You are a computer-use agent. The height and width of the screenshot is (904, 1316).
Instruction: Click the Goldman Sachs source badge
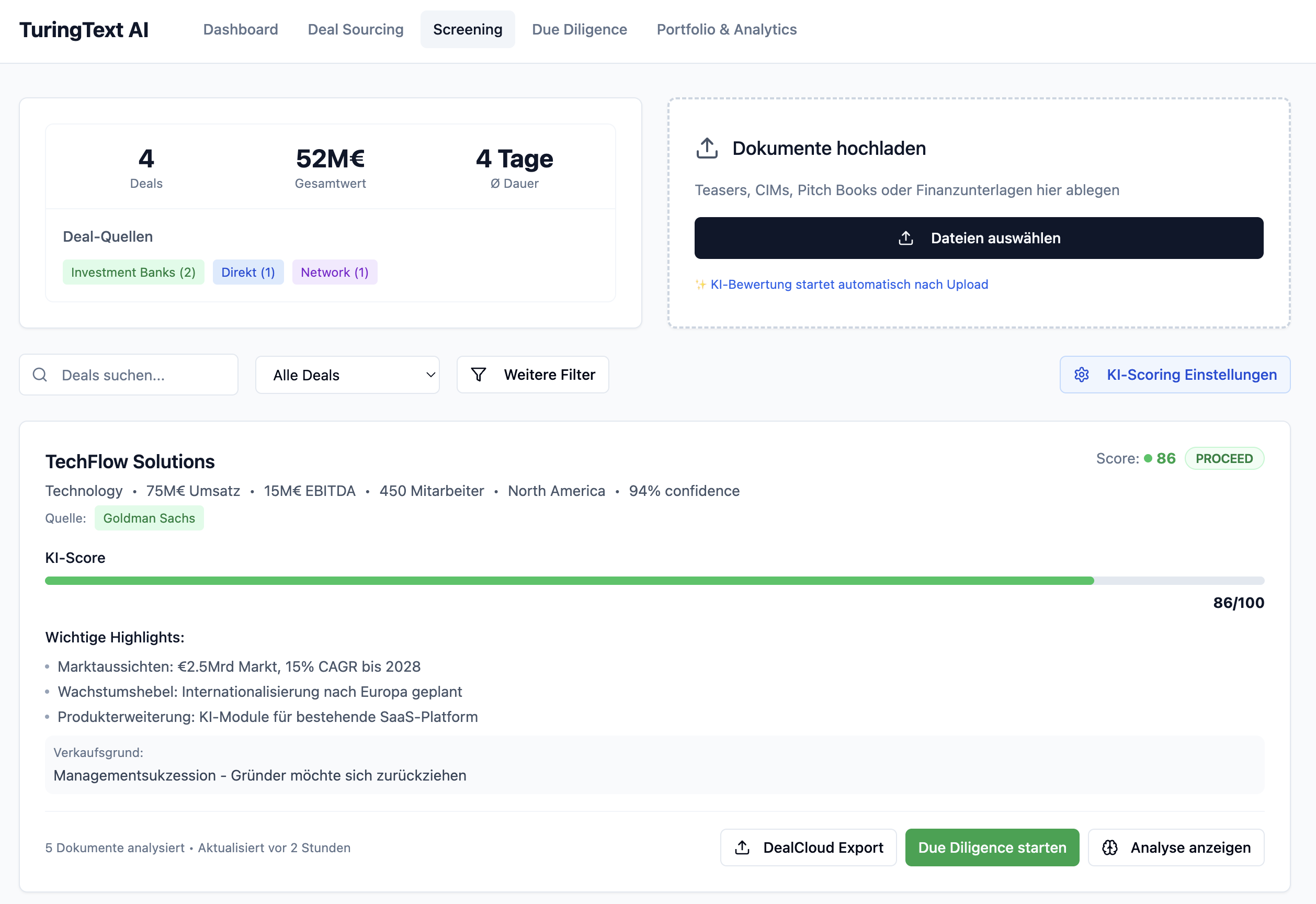[x=149, y=518]
